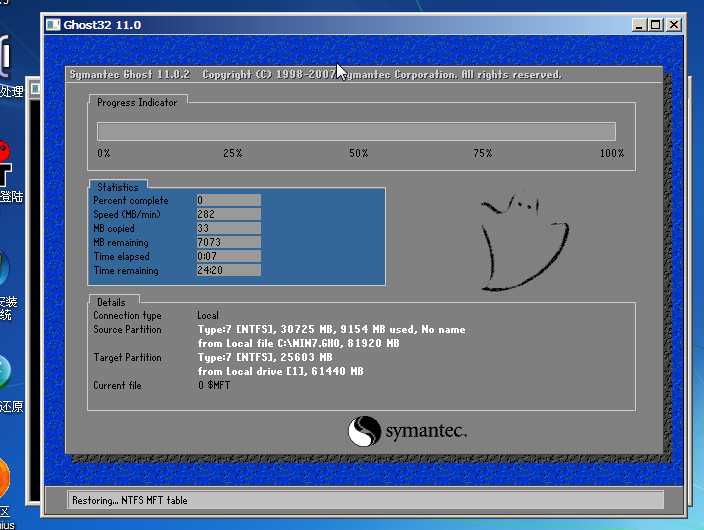Click the 100% progress marker label
Screen dimensions: 704x530
pyautogui.click(x=612, y=153)
